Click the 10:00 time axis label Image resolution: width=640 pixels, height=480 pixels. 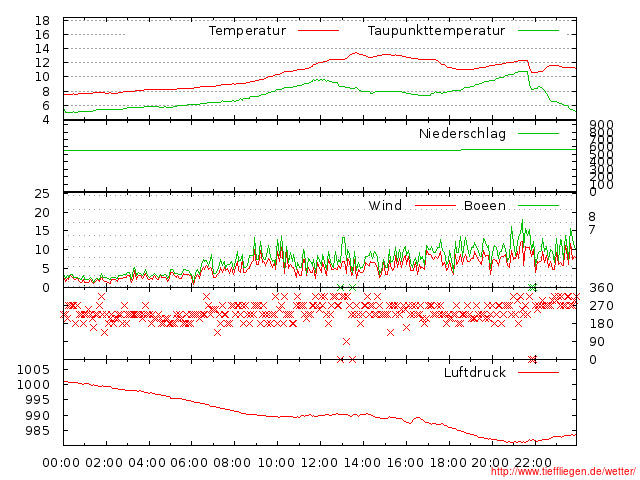(276, 463)
